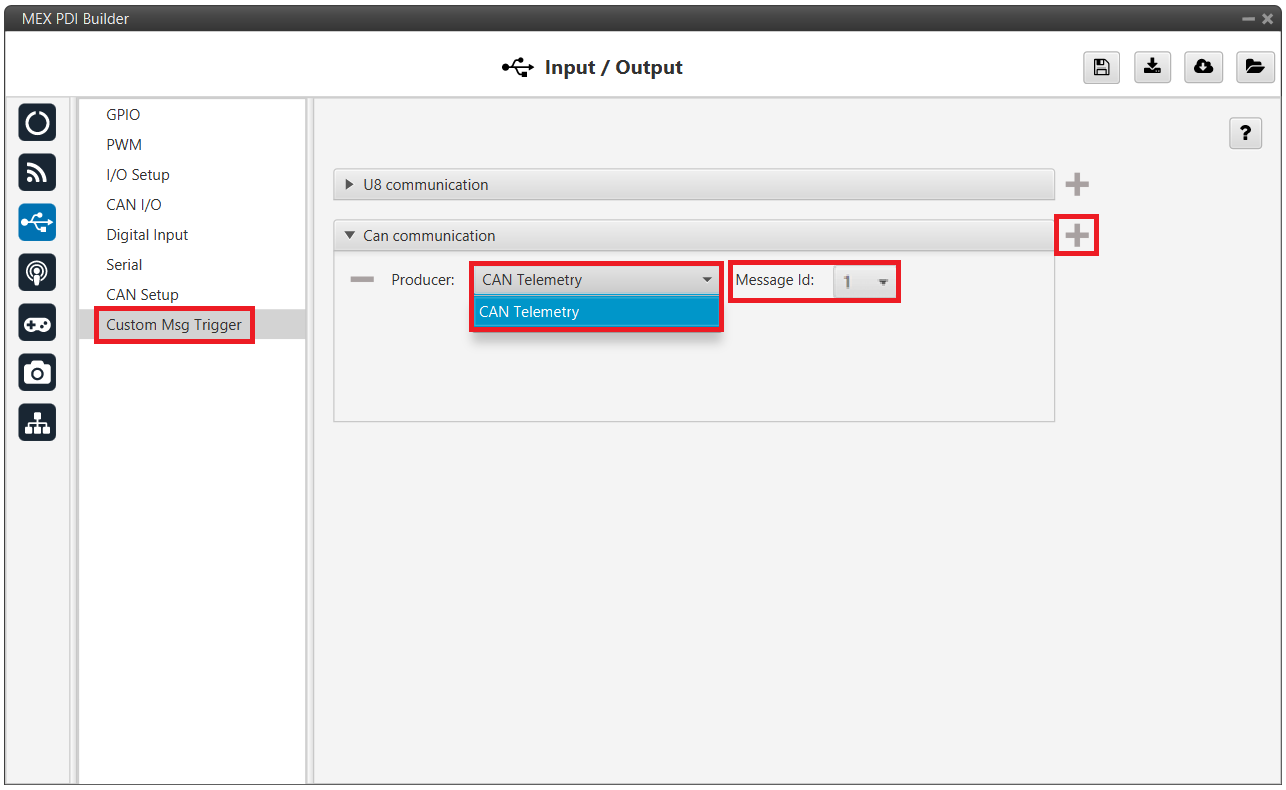The image size is (1286, 790).
Task: Open the help question mark button
Action: (1245, 133)
